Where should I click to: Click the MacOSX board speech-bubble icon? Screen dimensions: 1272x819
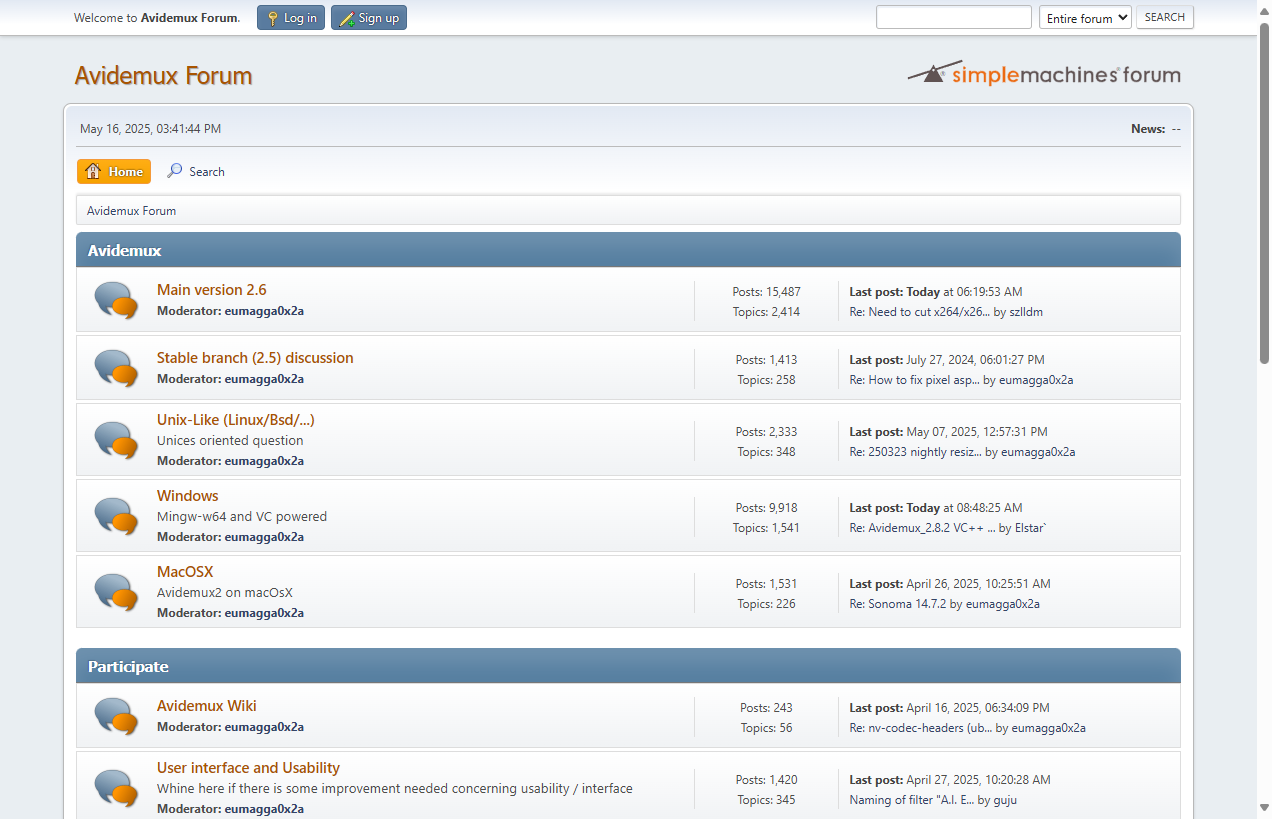(116, 592)
